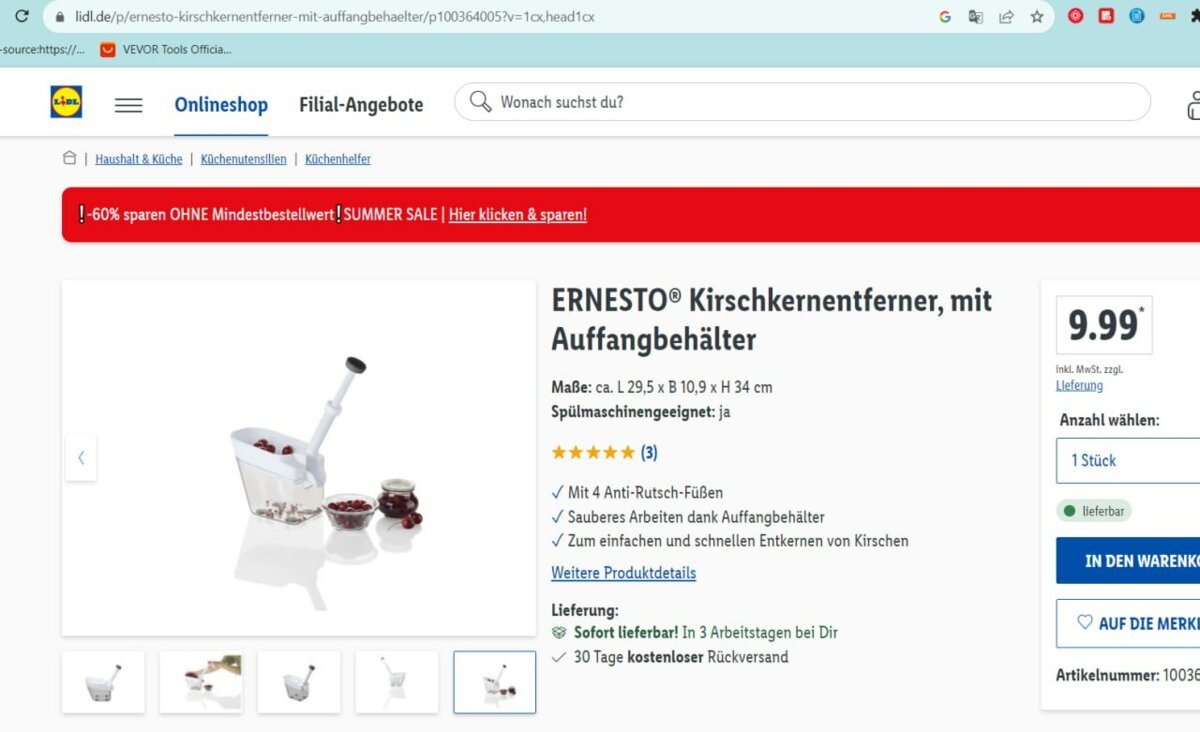Save the item with Auf die Merkliste button

click(x=1129, y=623)
